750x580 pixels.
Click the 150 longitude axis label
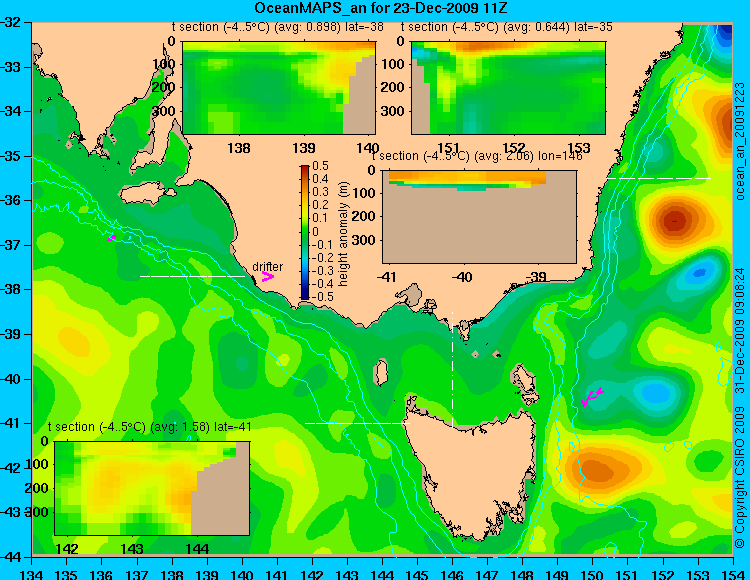click(x=592, y=574)
